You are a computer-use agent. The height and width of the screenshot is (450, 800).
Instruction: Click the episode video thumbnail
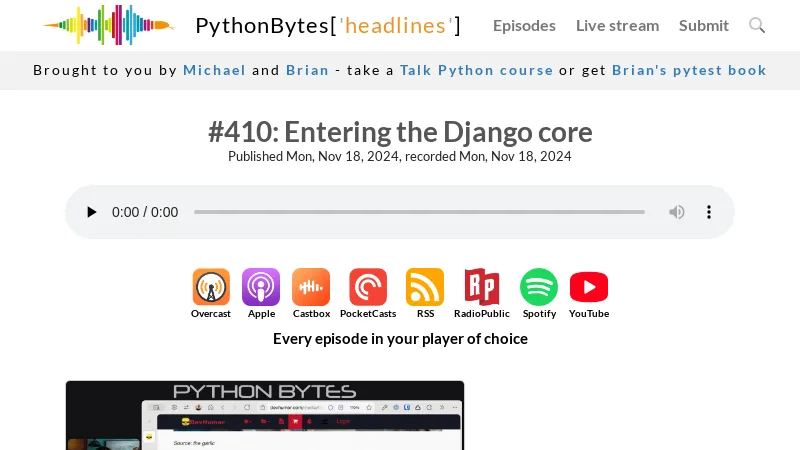(265, 415)
